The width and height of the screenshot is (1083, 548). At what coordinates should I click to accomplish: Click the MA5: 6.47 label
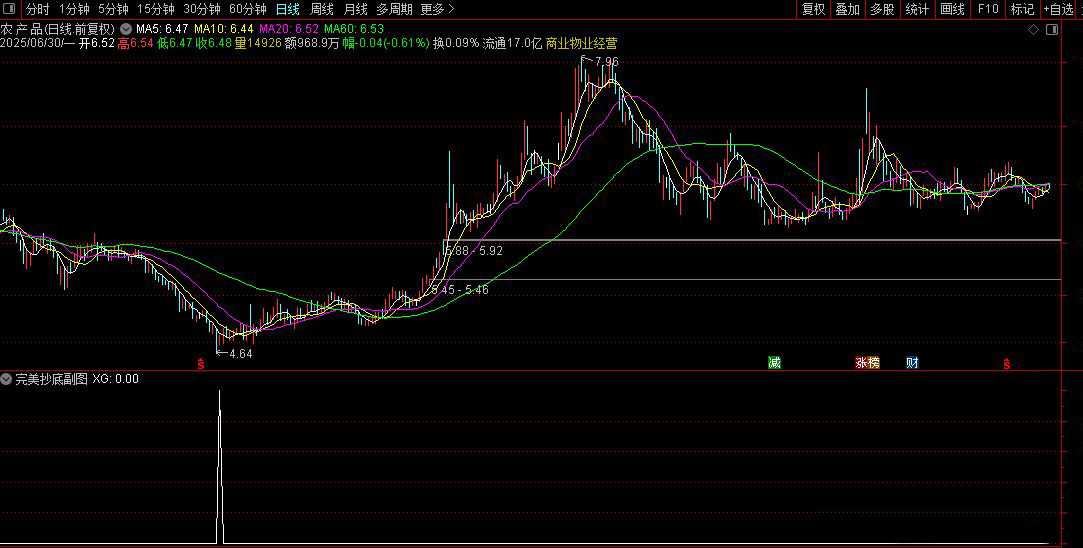tap(162, 29)
